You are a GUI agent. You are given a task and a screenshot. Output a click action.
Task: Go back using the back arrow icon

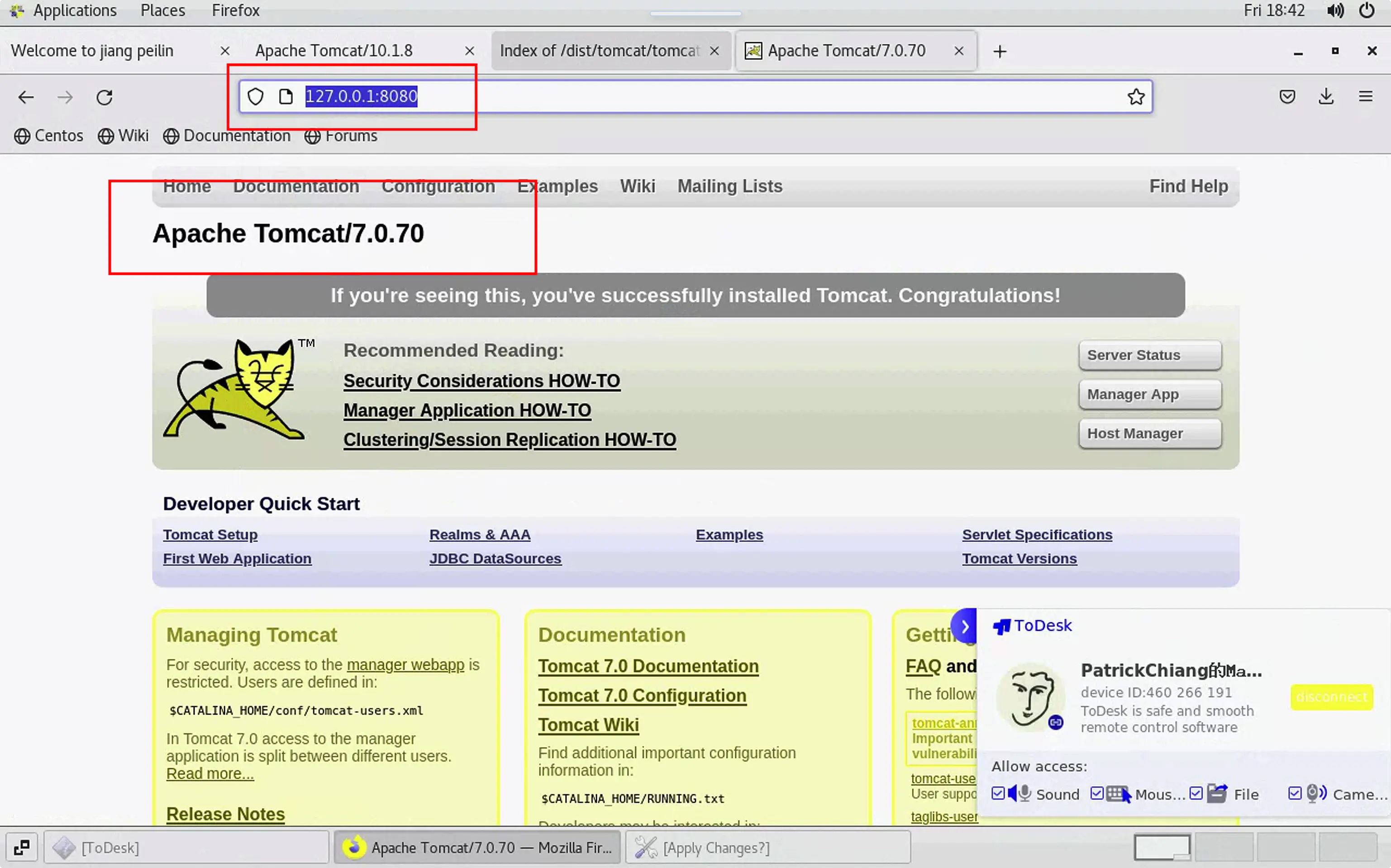tap(26, 97)
